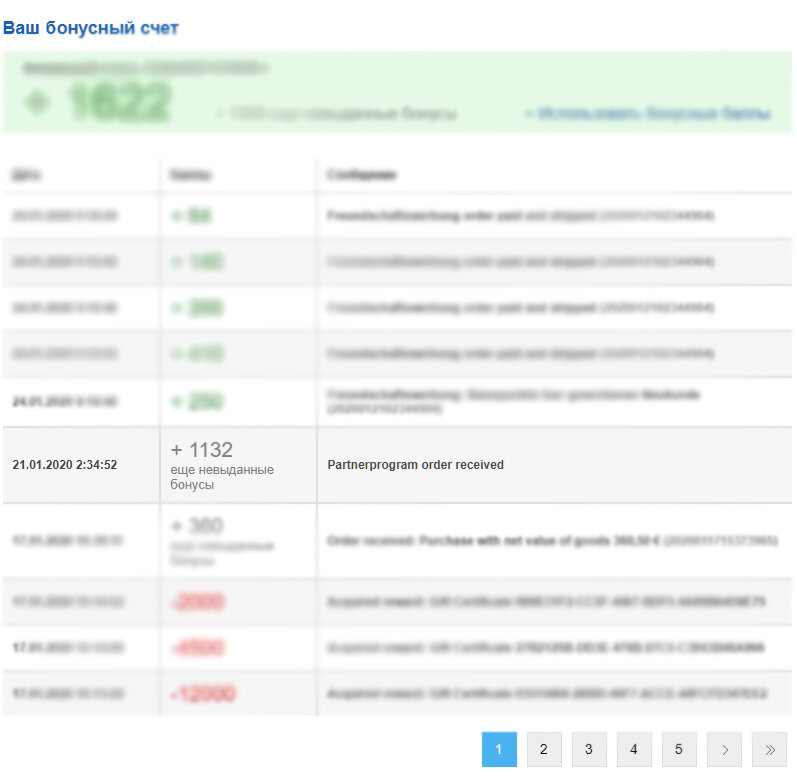
Task: Click 'Partnerprogram order received' message
Action: (415, 464)
